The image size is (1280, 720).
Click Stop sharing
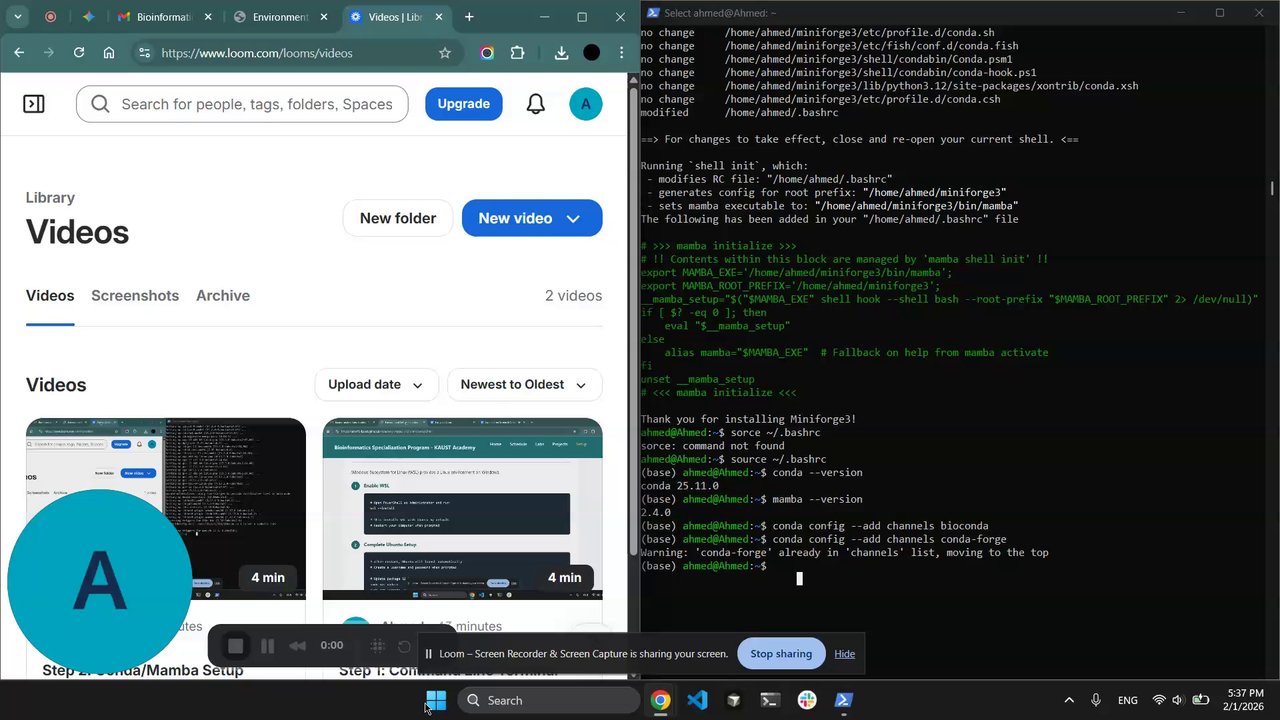point(781,654)
